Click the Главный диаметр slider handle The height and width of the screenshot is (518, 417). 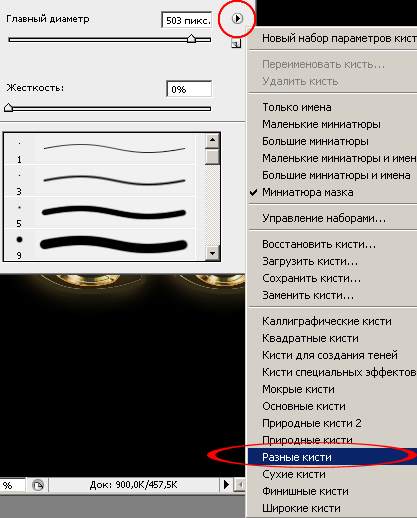[191, 39]
